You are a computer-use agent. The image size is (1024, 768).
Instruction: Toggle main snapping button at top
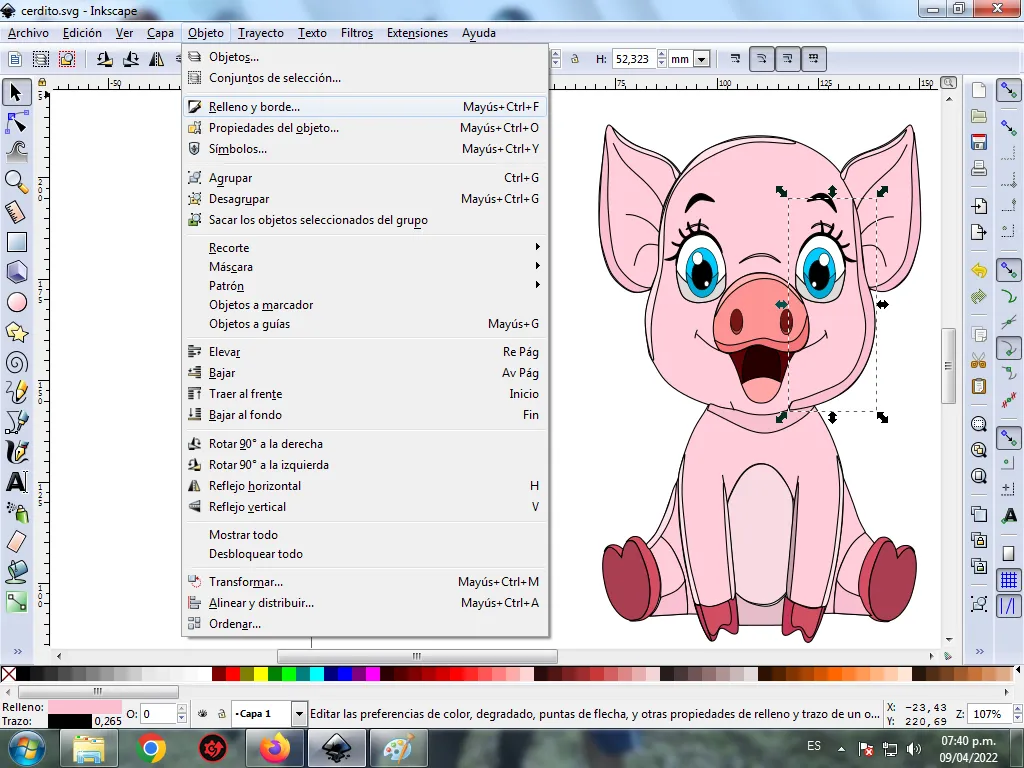(x=1009, y=91)
